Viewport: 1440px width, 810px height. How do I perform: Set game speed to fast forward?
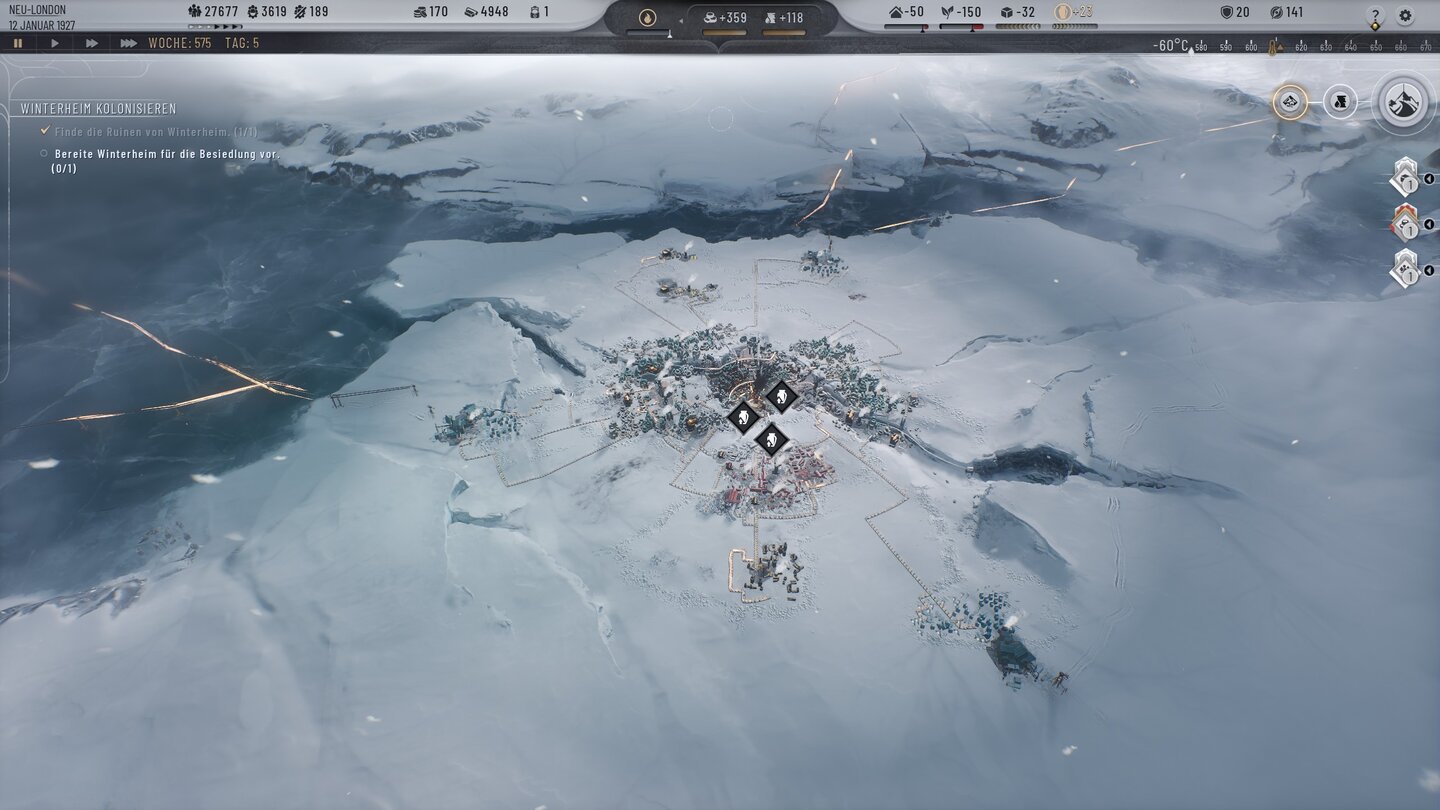click(92, 43)
